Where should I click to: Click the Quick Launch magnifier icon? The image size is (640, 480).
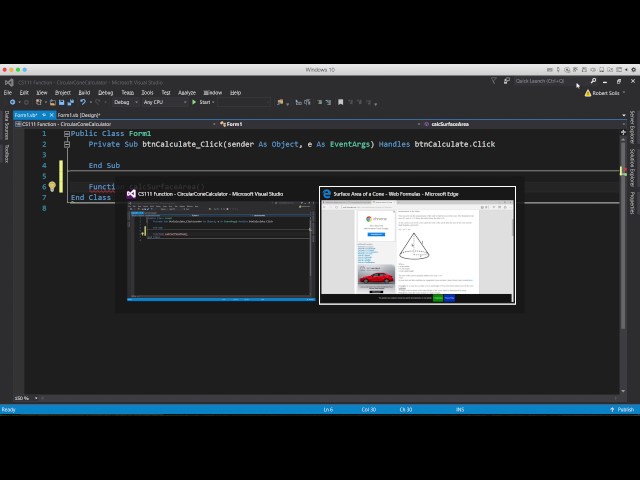pos(593,81)
